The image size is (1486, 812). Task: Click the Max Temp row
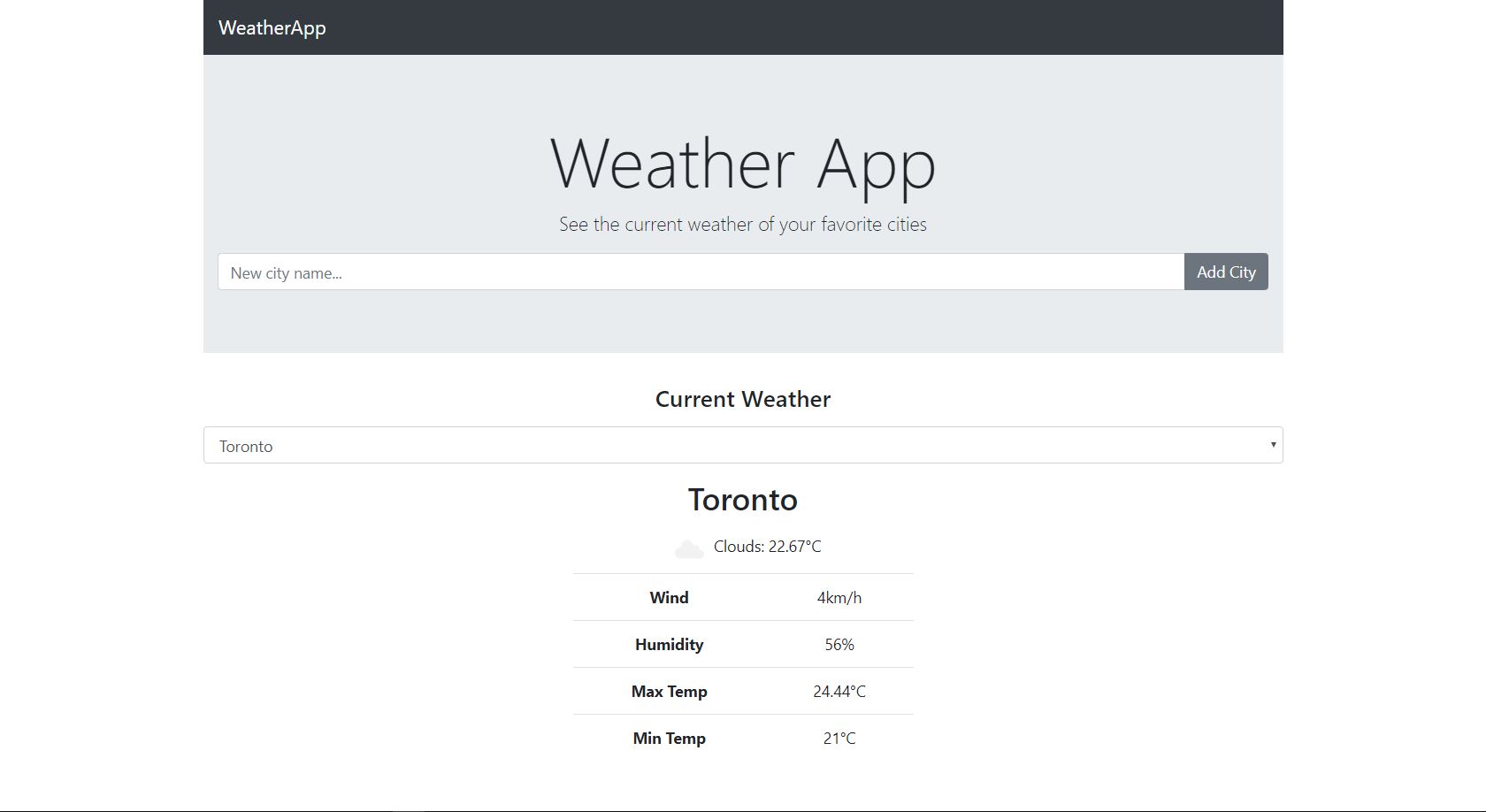tap(743, 691)
